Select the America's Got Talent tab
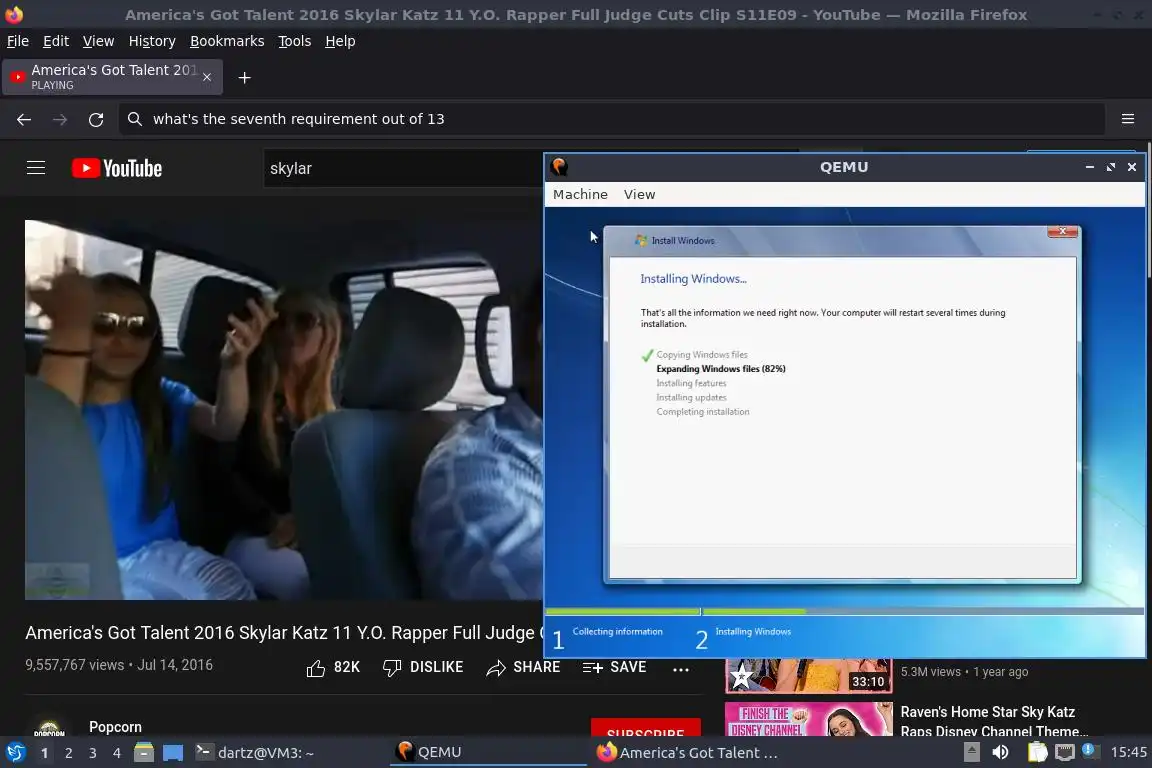 112,77
